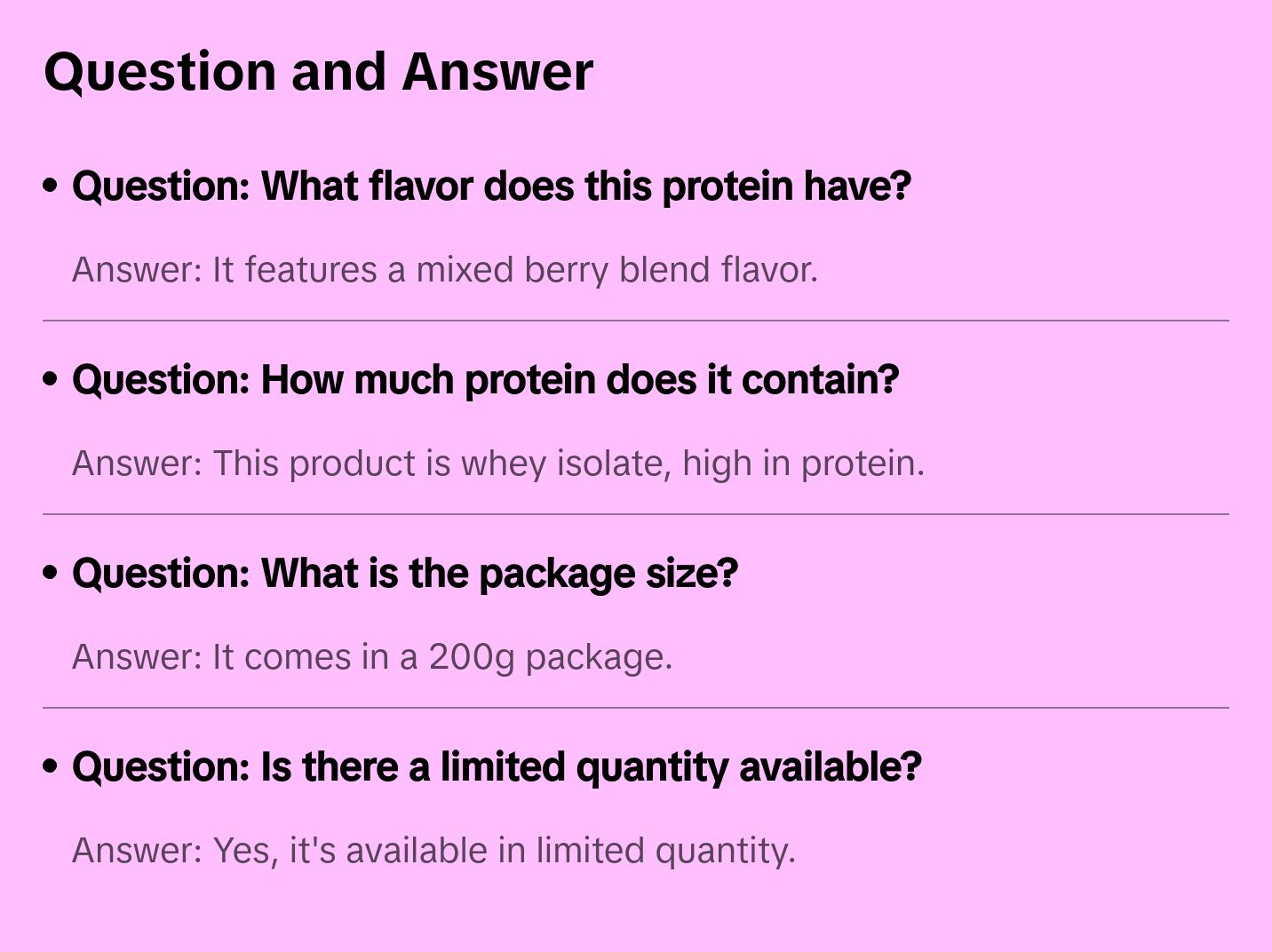Click the divider line below the flavor answer
The image size is (1272, 952).
[636, 321]
